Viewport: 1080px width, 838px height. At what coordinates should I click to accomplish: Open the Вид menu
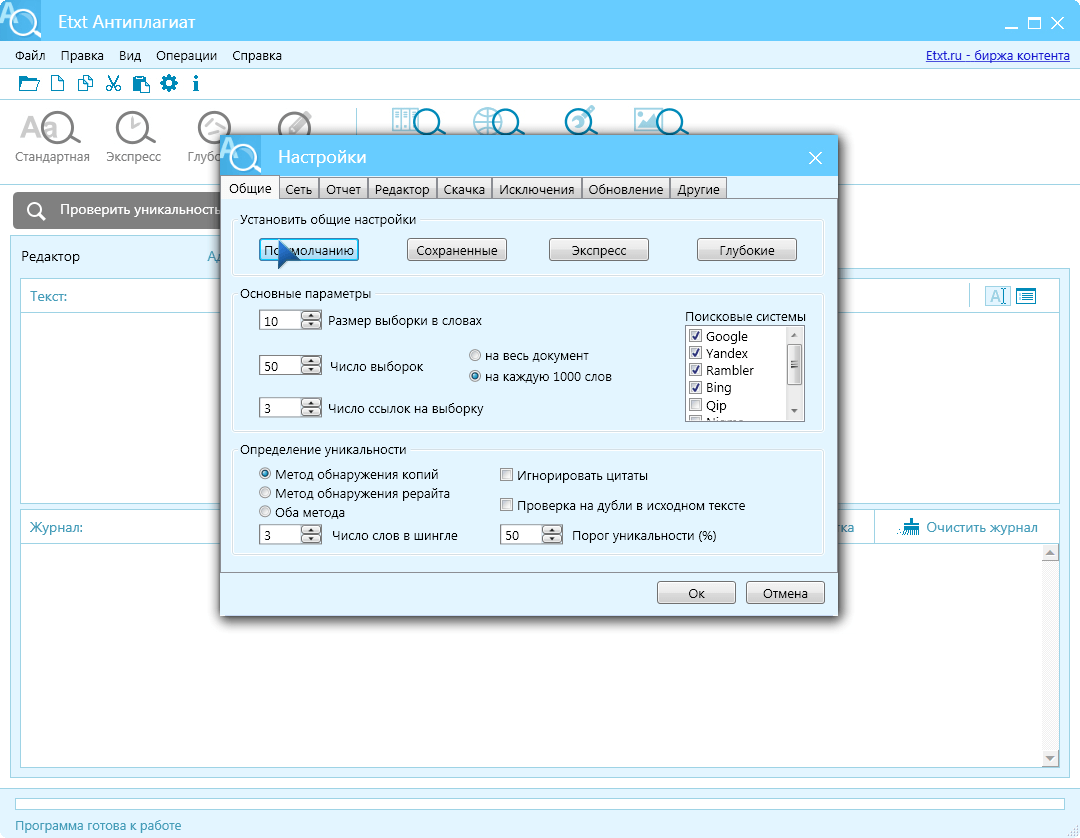click(x=129, y=56)
